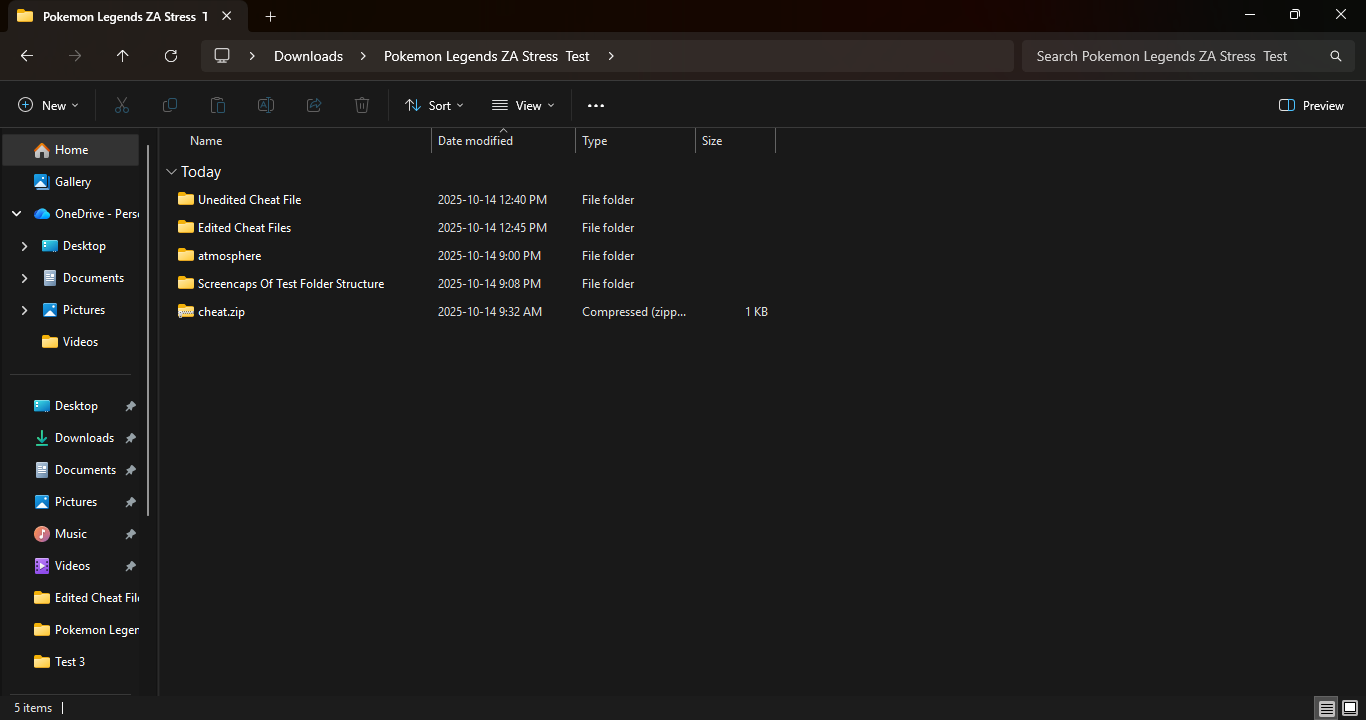Collapse the Today group

(171, 172)
